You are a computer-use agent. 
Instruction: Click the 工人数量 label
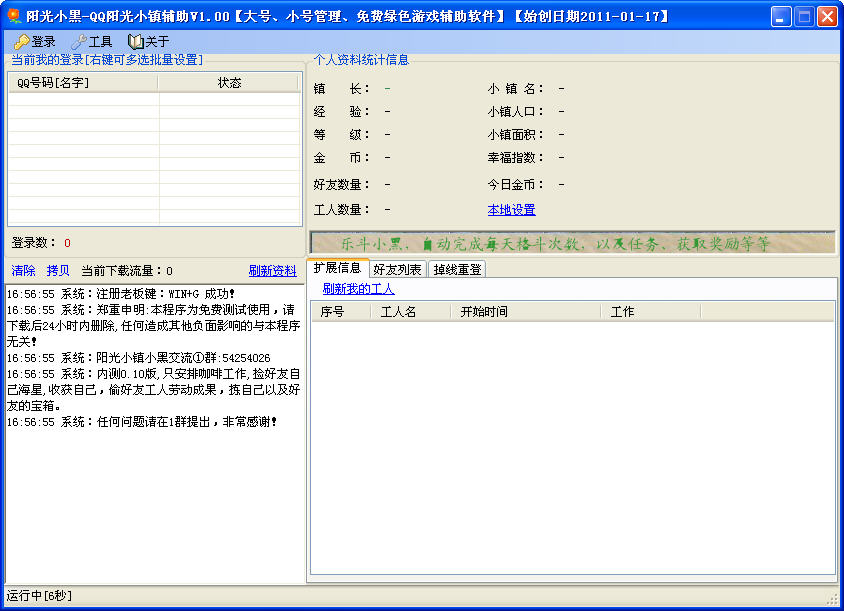coord(341,209)
